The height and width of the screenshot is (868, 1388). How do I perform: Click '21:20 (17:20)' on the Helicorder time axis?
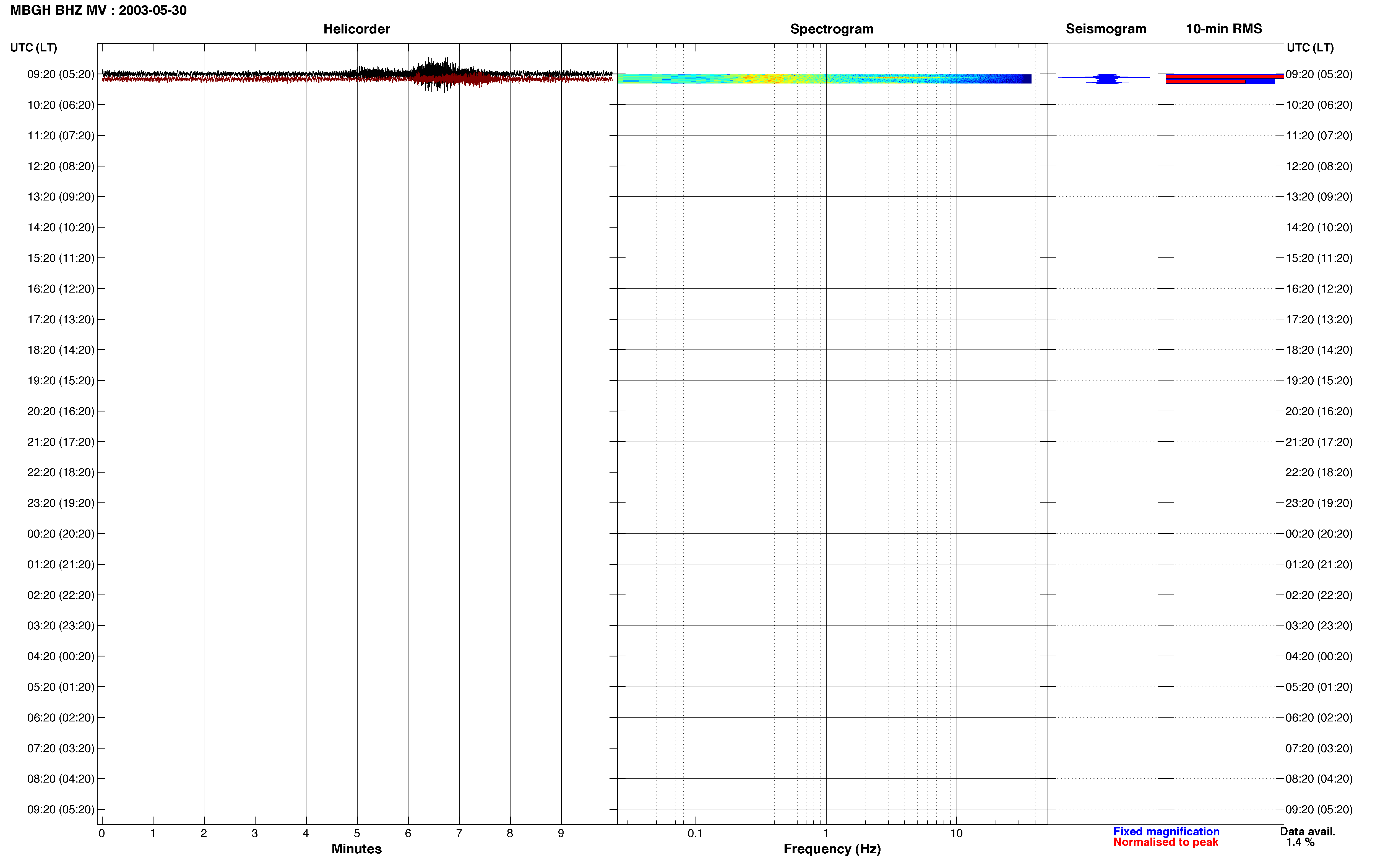click(x=61, y=442)
